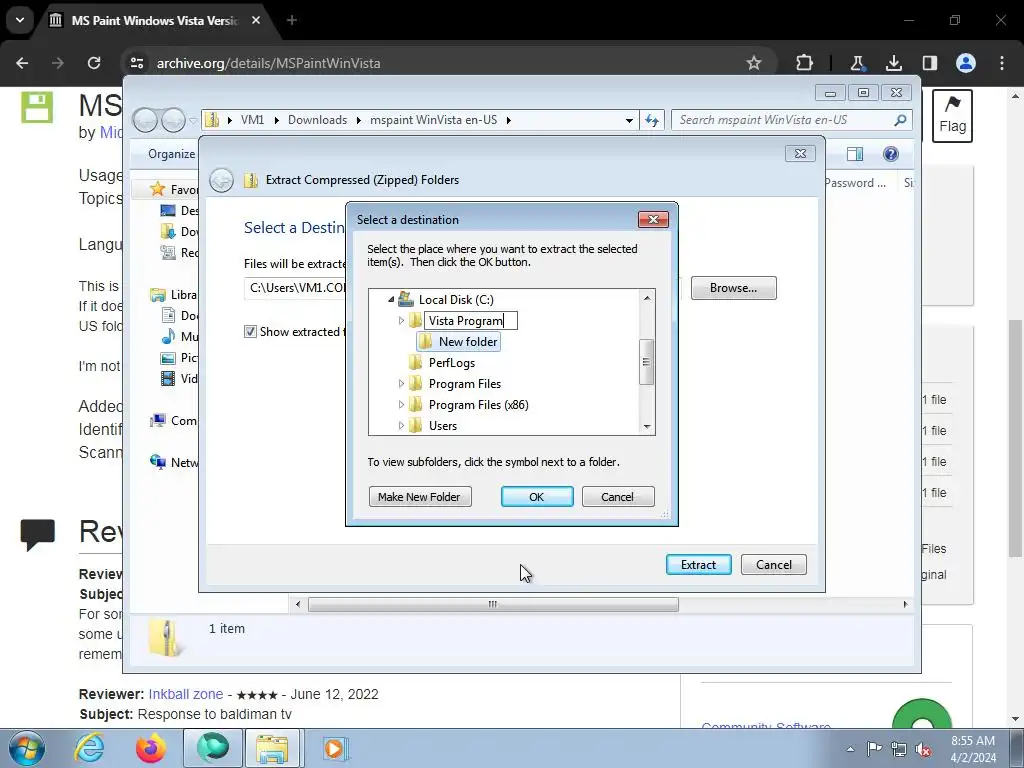Click VM1 in the Explorer breadcrumb
The image size is (1024, 768).
[x=252, y=120]
